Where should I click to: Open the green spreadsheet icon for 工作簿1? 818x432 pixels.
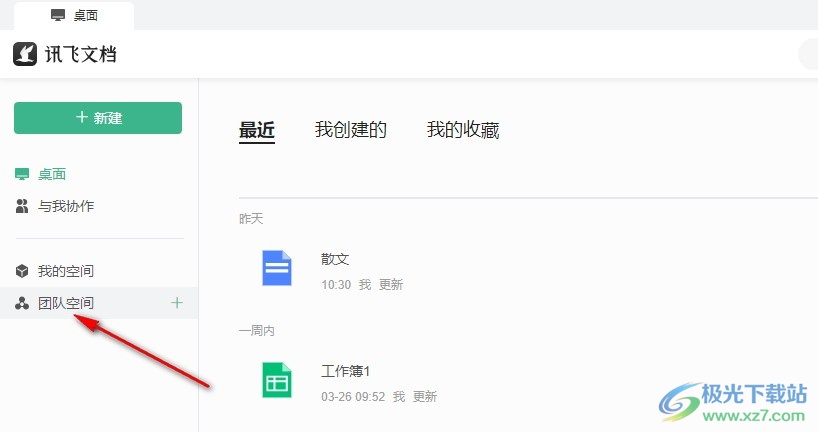[276, 380]
